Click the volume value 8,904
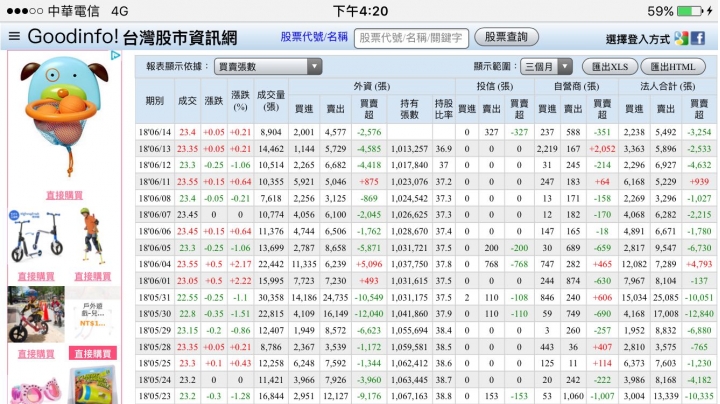This screenshot has width=720, height=404. (x=271, y=132)
